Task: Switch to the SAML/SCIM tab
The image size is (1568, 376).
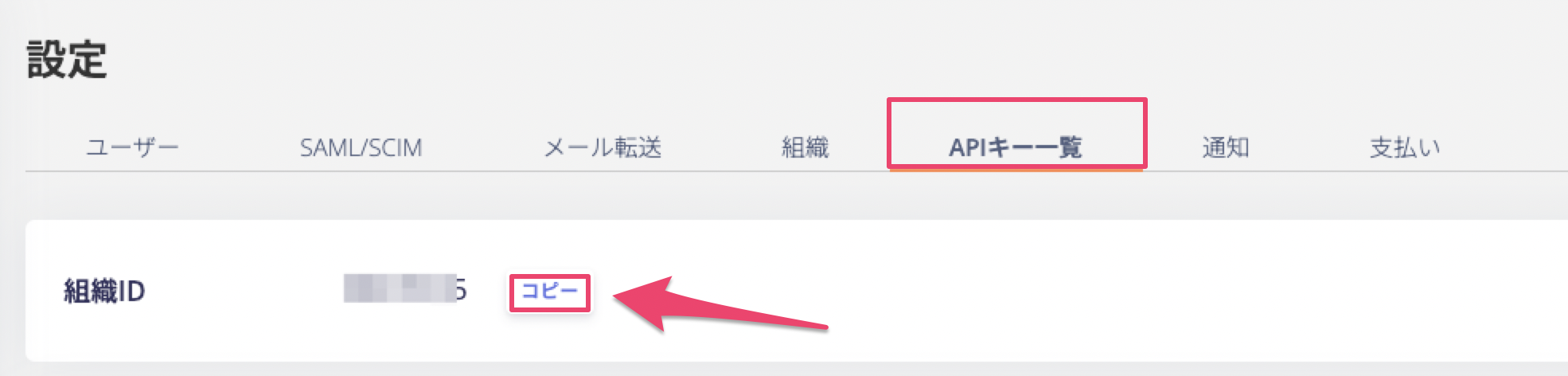Action: coord(361,147)
